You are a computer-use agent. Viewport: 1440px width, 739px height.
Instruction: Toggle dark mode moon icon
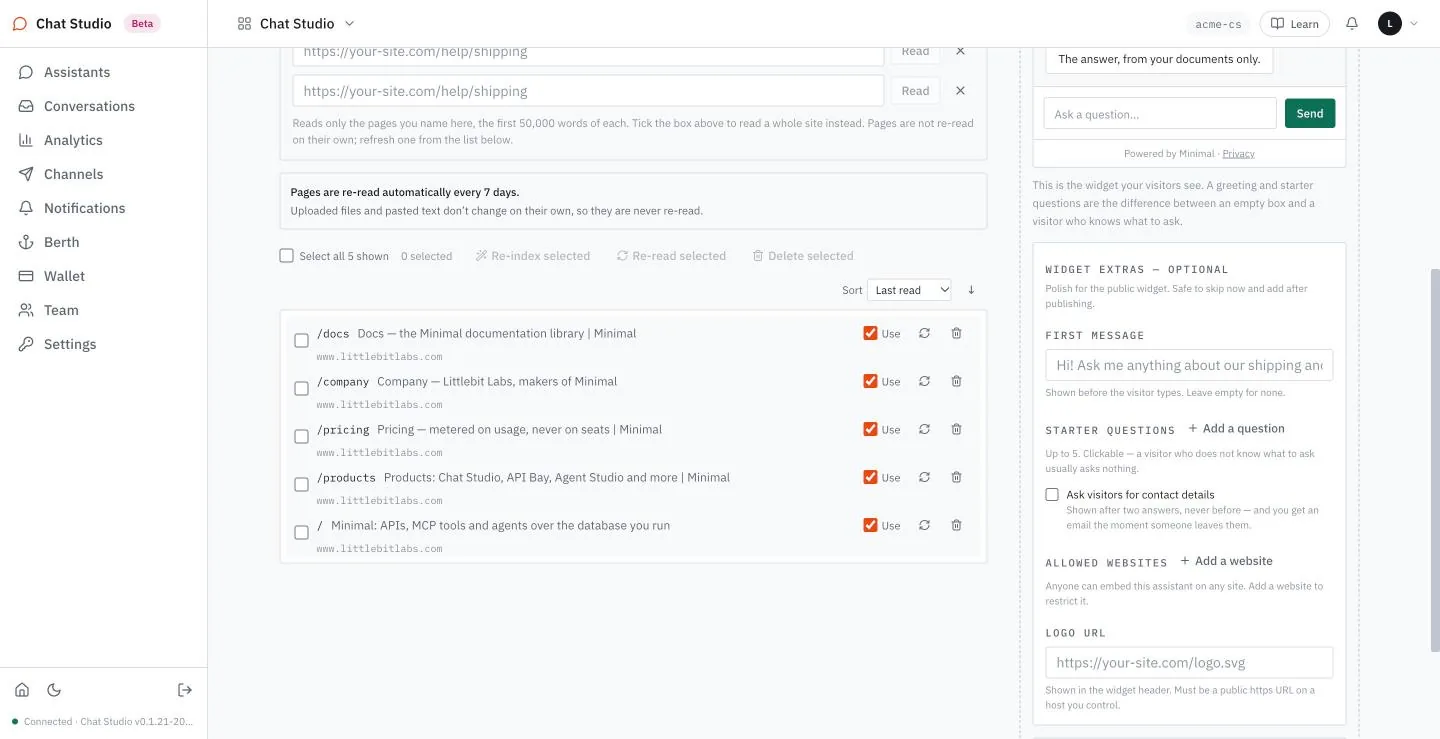[54, 690]
